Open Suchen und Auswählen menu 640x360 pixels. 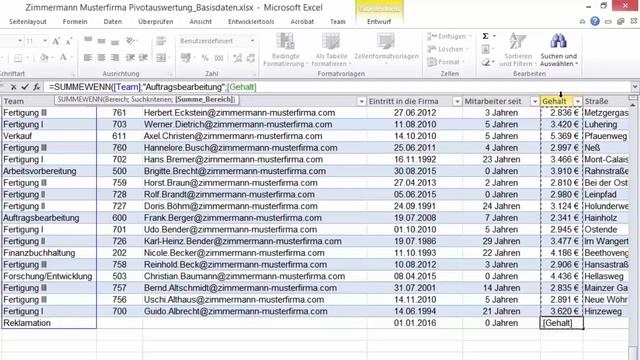tap(558, 51)
